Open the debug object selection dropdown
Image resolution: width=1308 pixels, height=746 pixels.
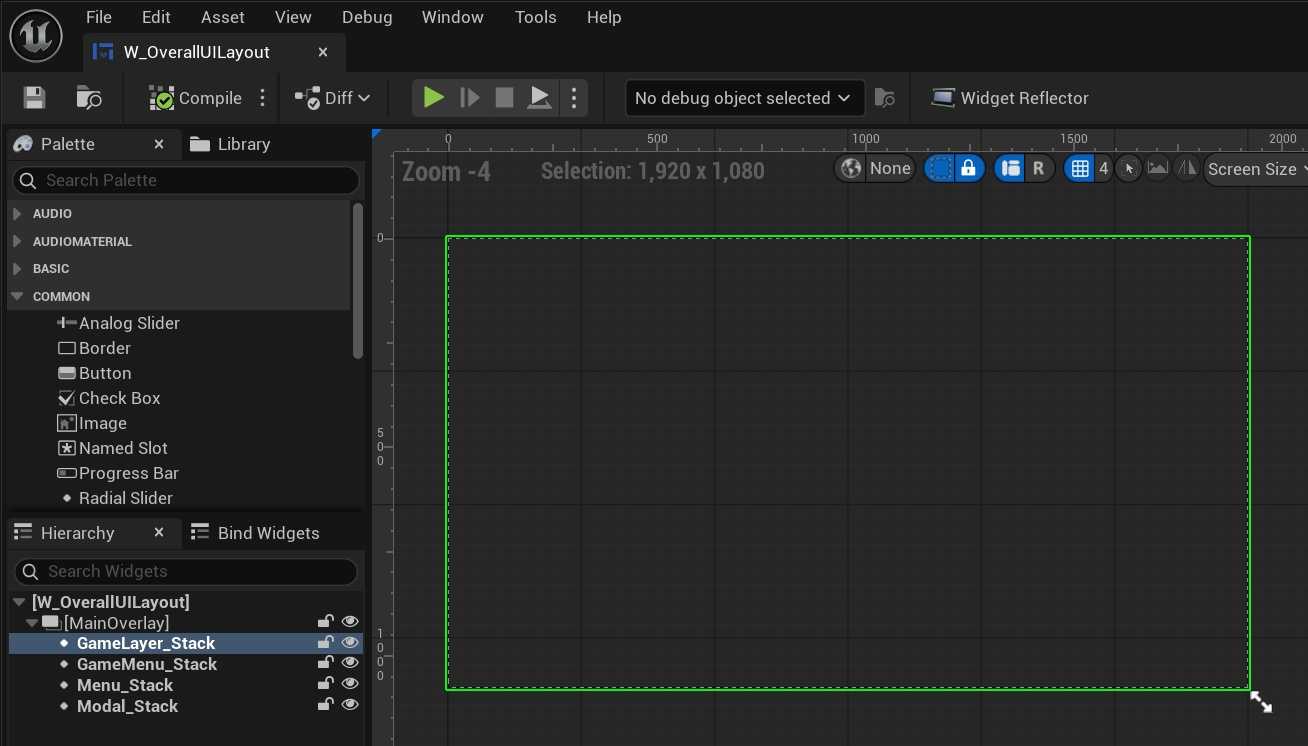(744, 98)
